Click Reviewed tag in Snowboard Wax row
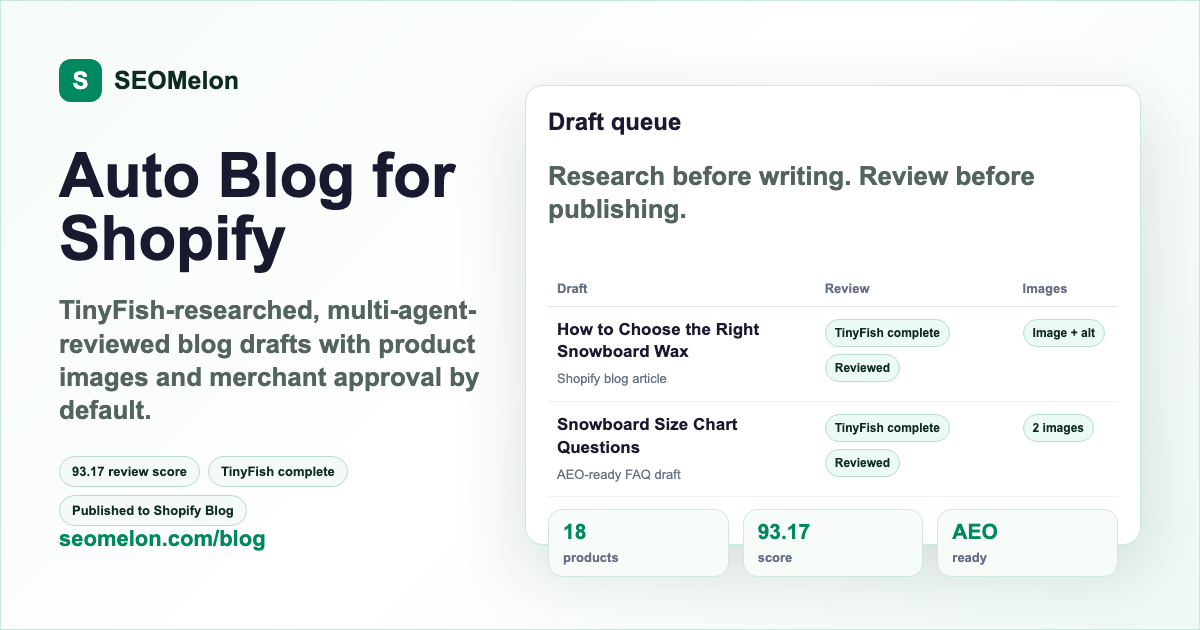The width and height of the screenshot is (1200, 630). (862, 368)
